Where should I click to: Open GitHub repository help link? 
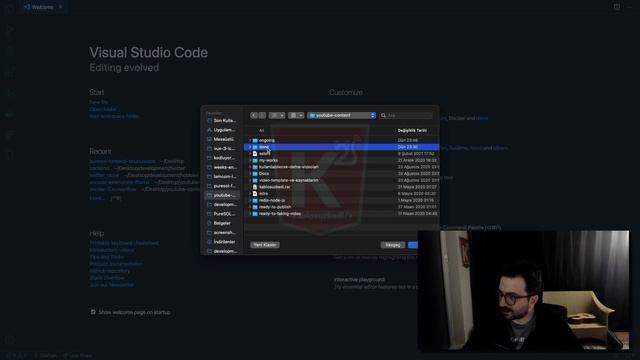point(109,271)
